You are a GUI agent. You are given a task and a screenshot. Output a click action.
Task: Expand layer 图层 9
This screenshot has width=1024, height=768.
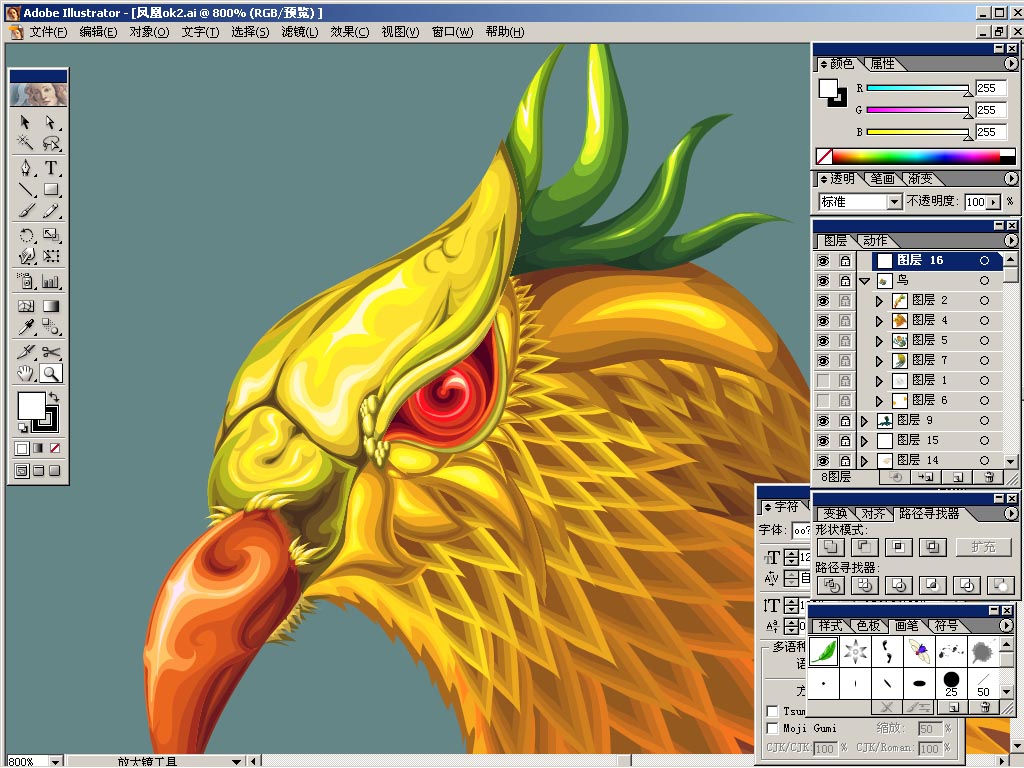[865, 421]
